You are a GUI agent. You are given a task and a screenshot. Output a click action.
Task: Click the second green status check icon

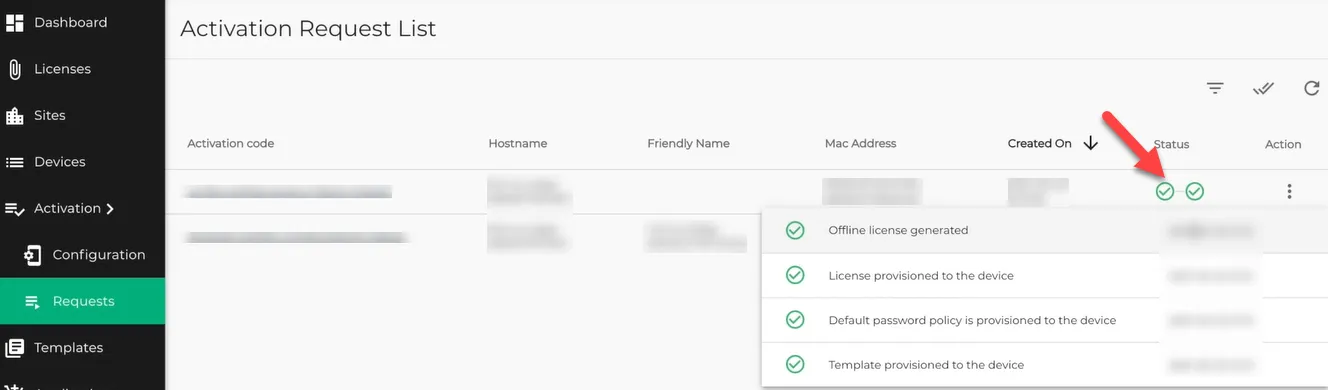tap(1195, 191)
